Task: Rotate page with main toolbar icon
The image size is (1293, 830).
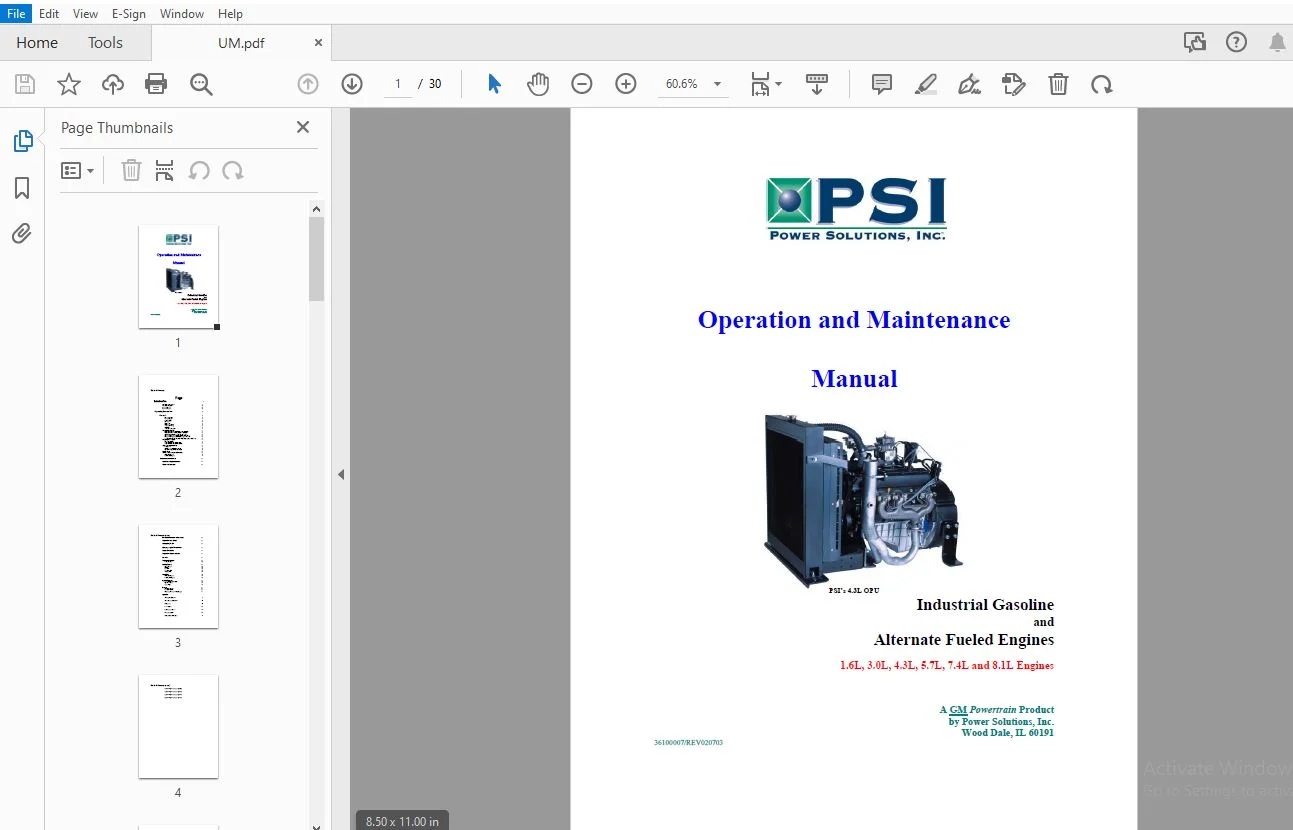Action: click(1102, 85)
